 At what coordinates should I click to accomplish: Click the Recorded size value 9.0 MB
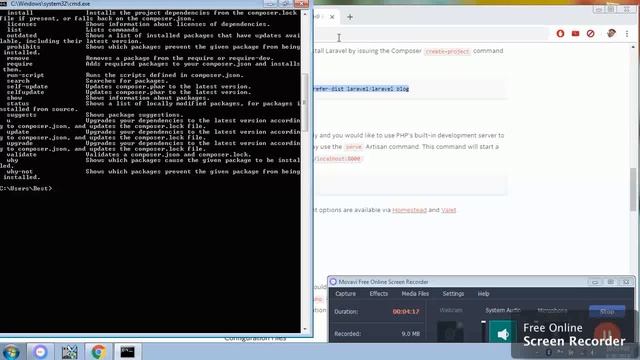410,333
